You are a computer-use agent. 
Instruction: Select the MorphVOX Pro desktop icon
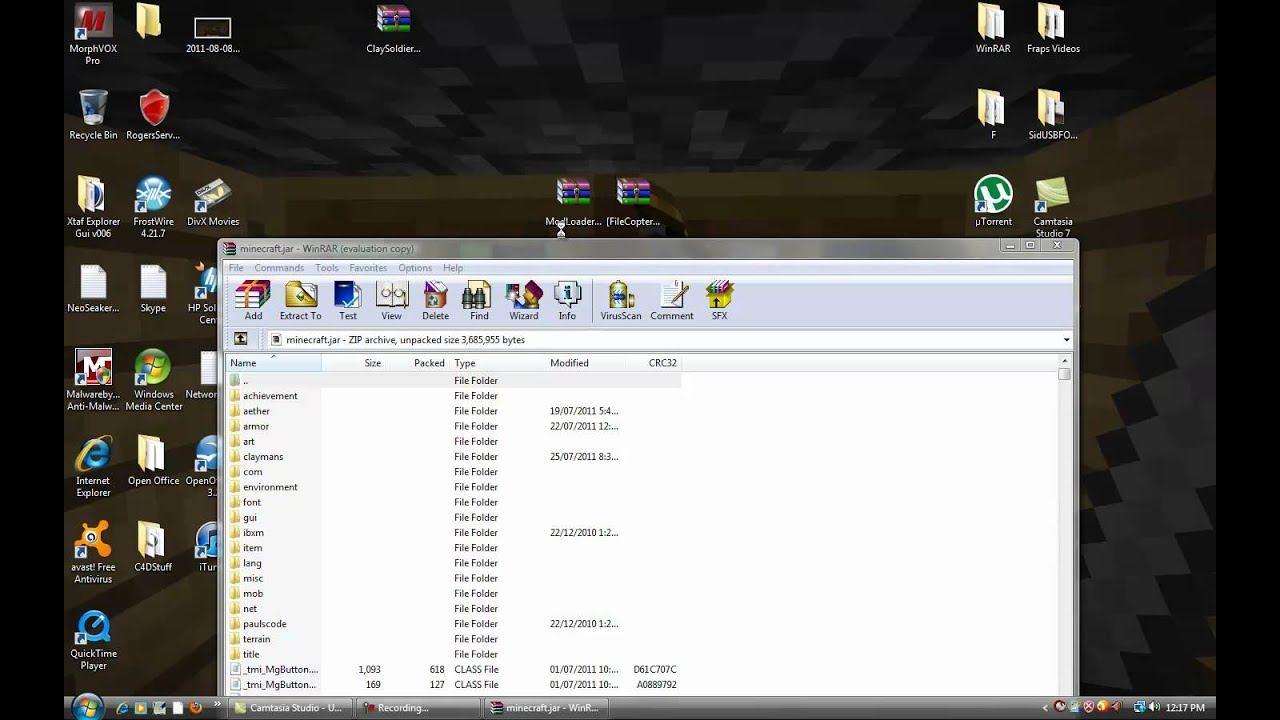[x=93, y=35]
